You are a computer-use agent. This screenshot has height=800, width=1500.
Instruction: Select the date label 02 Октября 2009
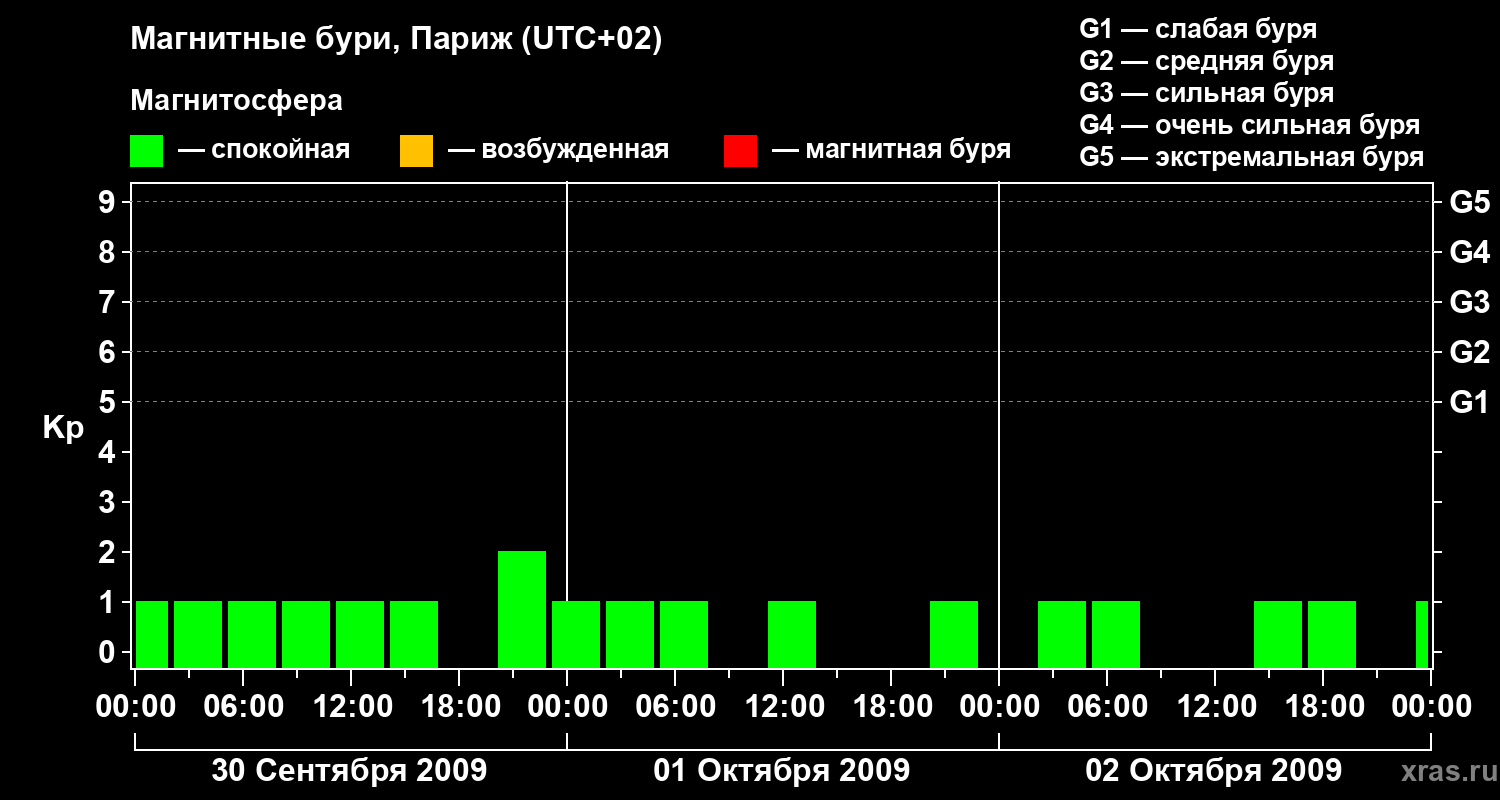click(1214, 770)
